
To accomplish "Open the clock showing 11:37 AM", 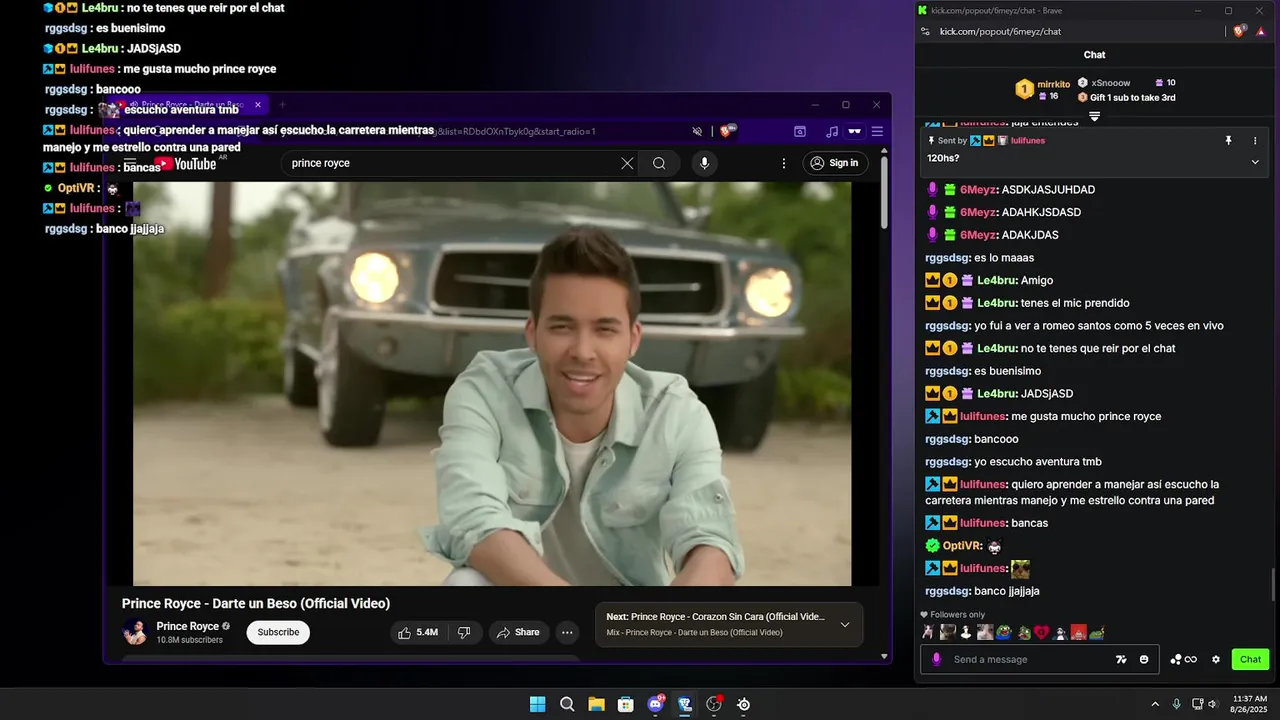I will [x=1249, y=704].
